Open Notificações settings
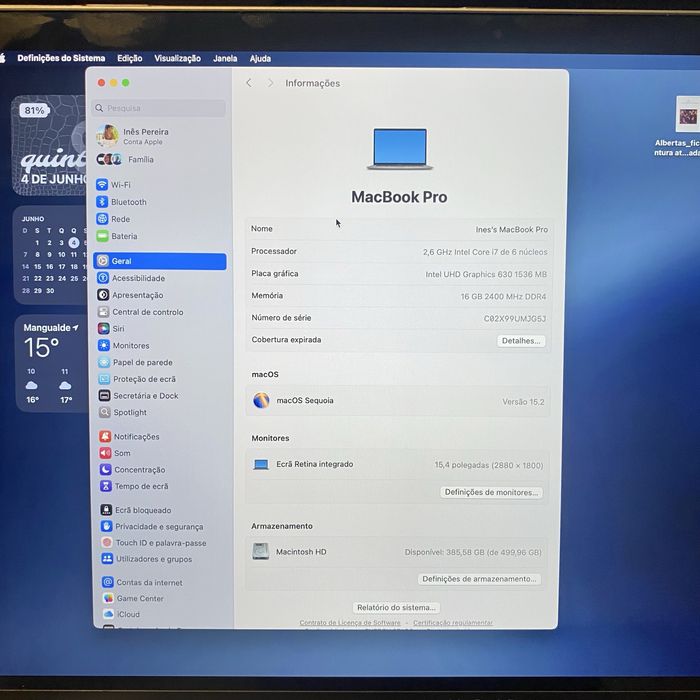The image size is (700, 700). click(x=129, y=437)
